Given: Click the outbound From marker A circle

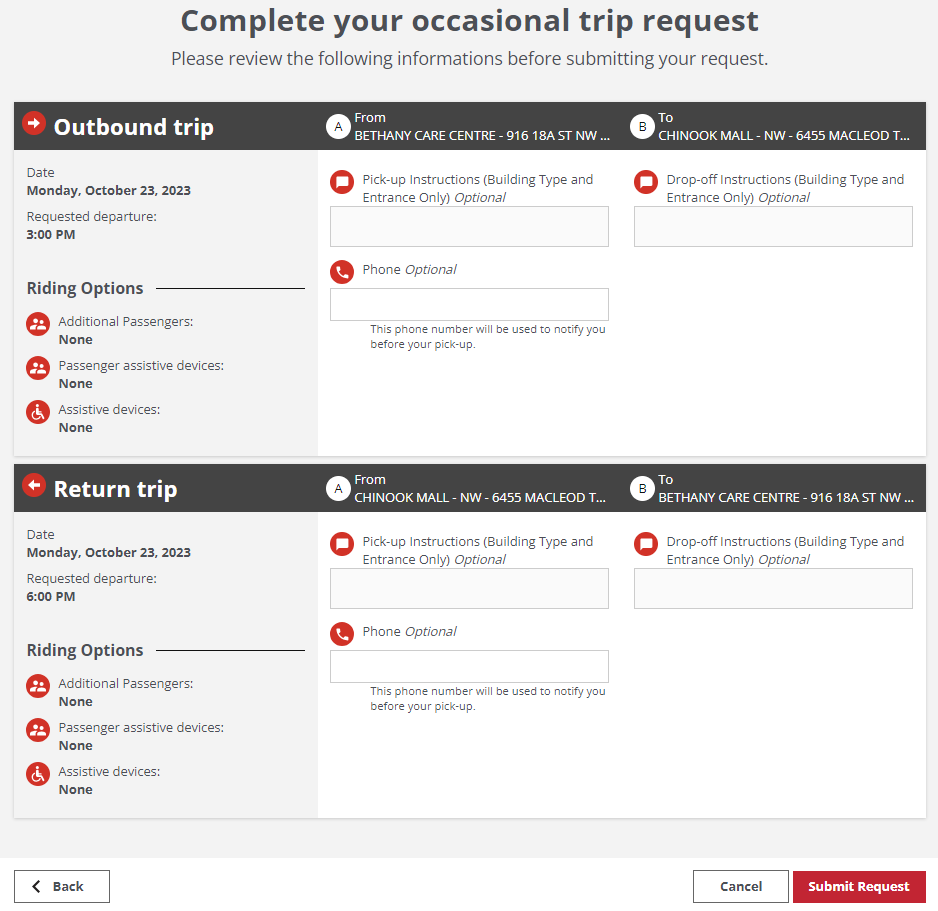Looking at the screenshot, I should [338, 127].
